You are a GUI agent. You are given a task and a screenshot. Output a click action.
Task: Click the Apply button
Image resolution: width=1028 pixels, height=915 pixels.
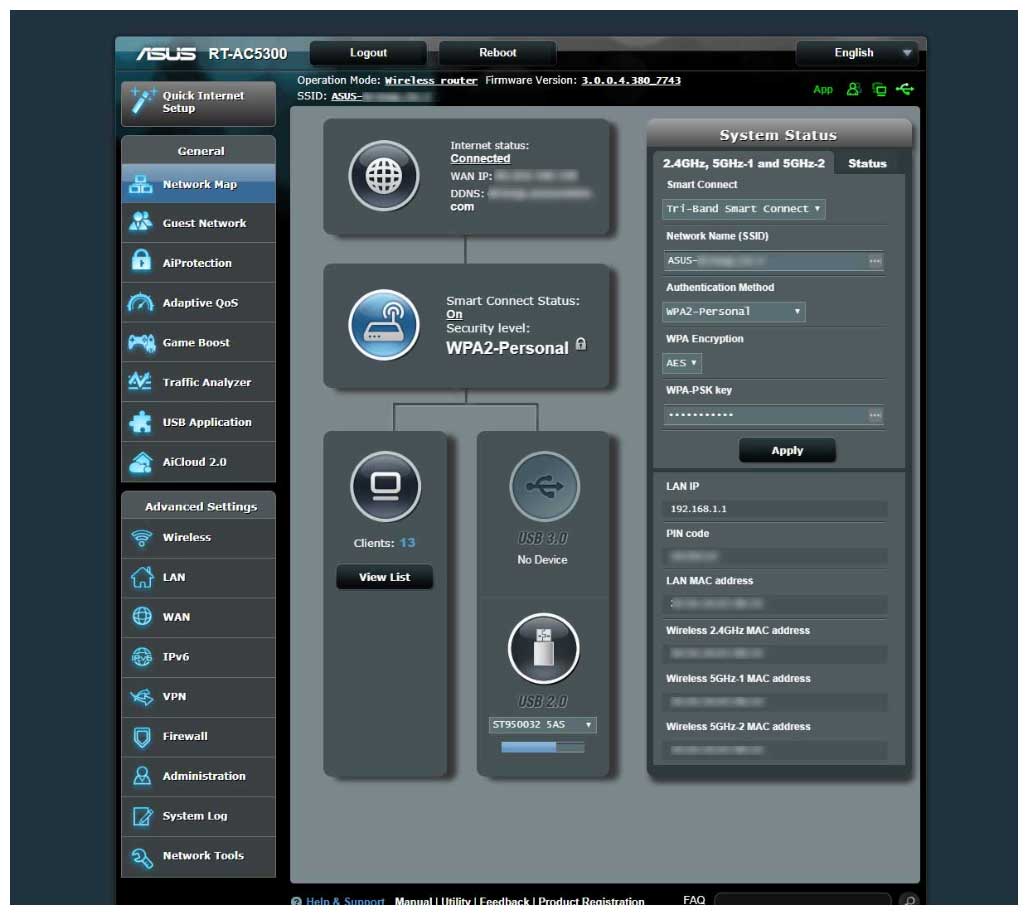(x=787, y=450)
